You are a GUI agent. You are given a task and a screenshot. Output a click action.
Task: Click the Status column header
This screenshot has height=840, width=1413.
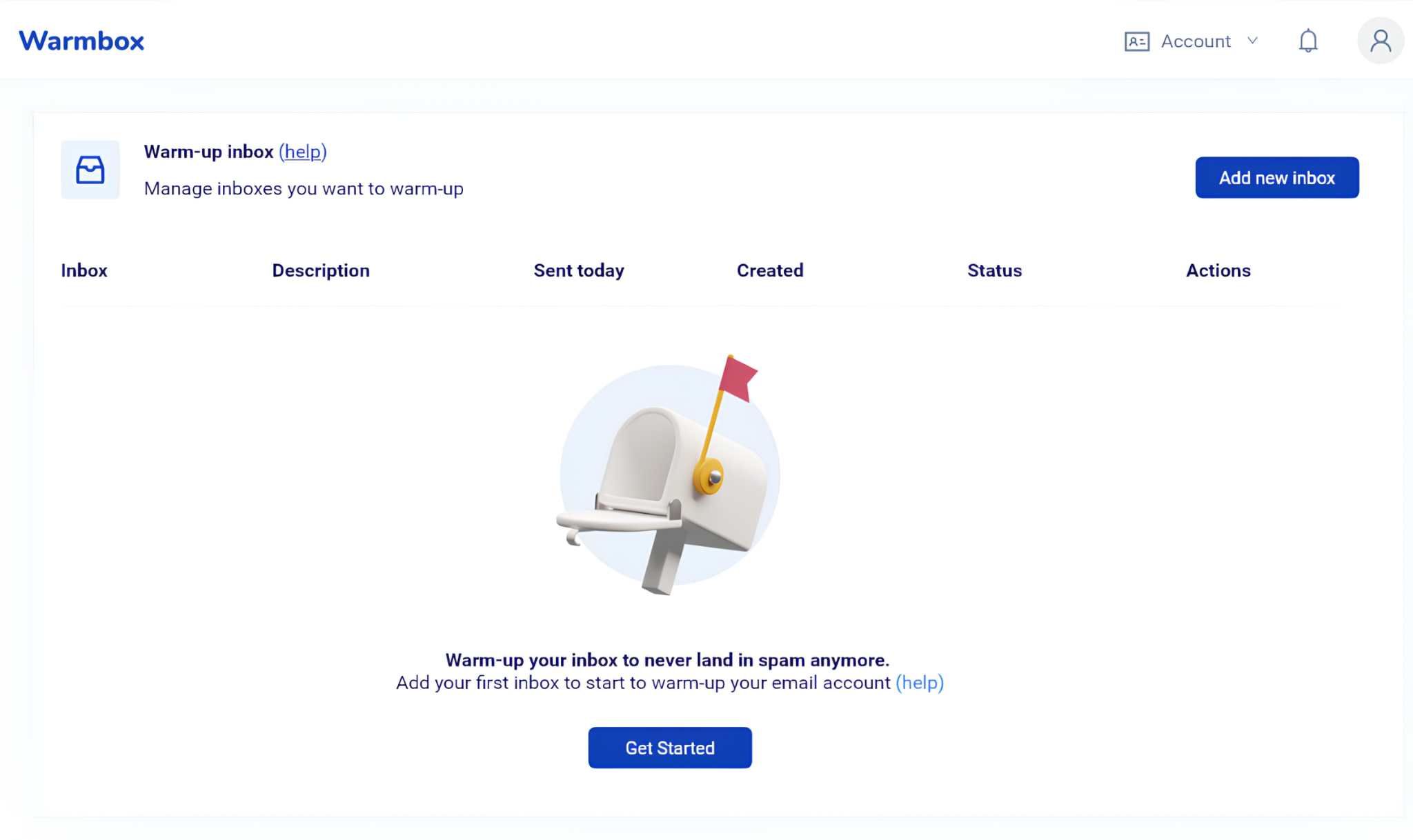994,270
